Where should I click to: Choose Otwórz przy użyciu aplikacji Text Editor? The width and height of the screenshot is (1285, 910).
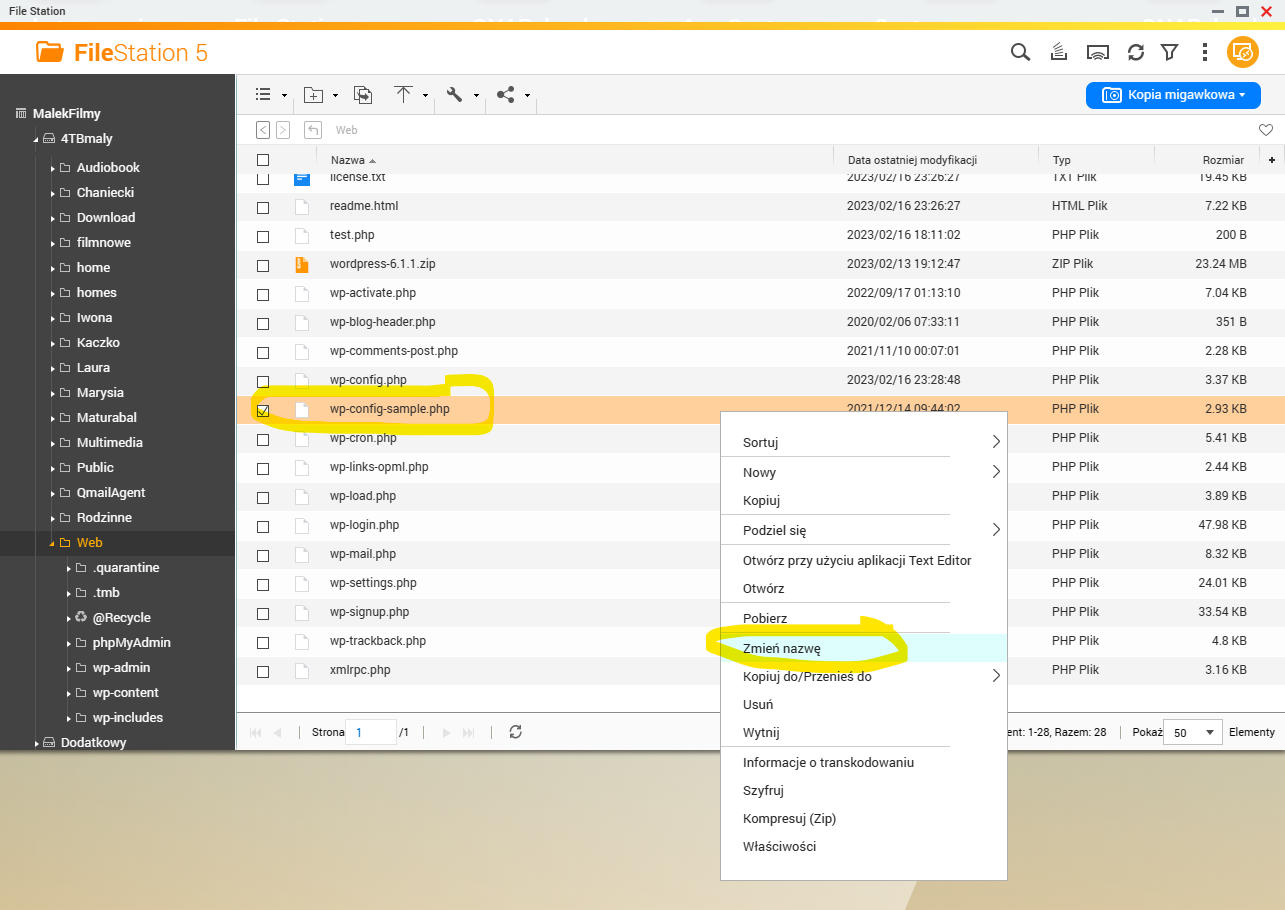857,560
